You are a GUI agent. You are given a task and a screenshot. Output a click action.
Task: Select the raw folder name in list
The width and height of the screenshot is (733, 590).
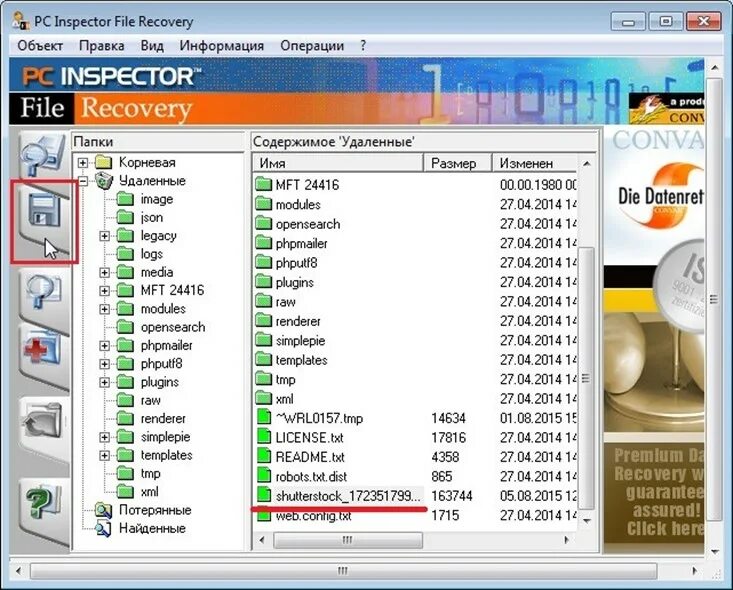(286, 302)
